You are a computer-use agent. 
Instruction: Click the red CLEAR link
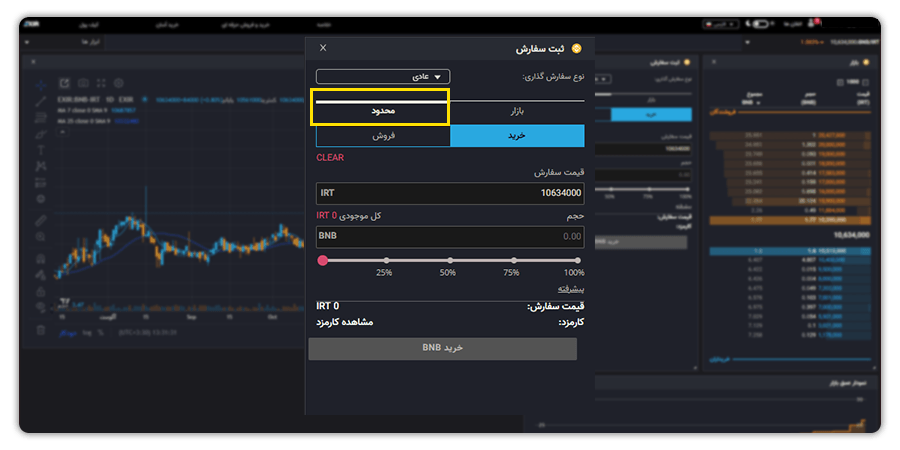click(330, 158)
